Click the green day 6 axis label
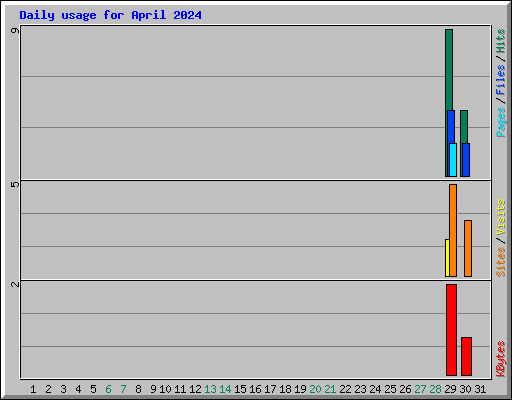 point(108,389)
